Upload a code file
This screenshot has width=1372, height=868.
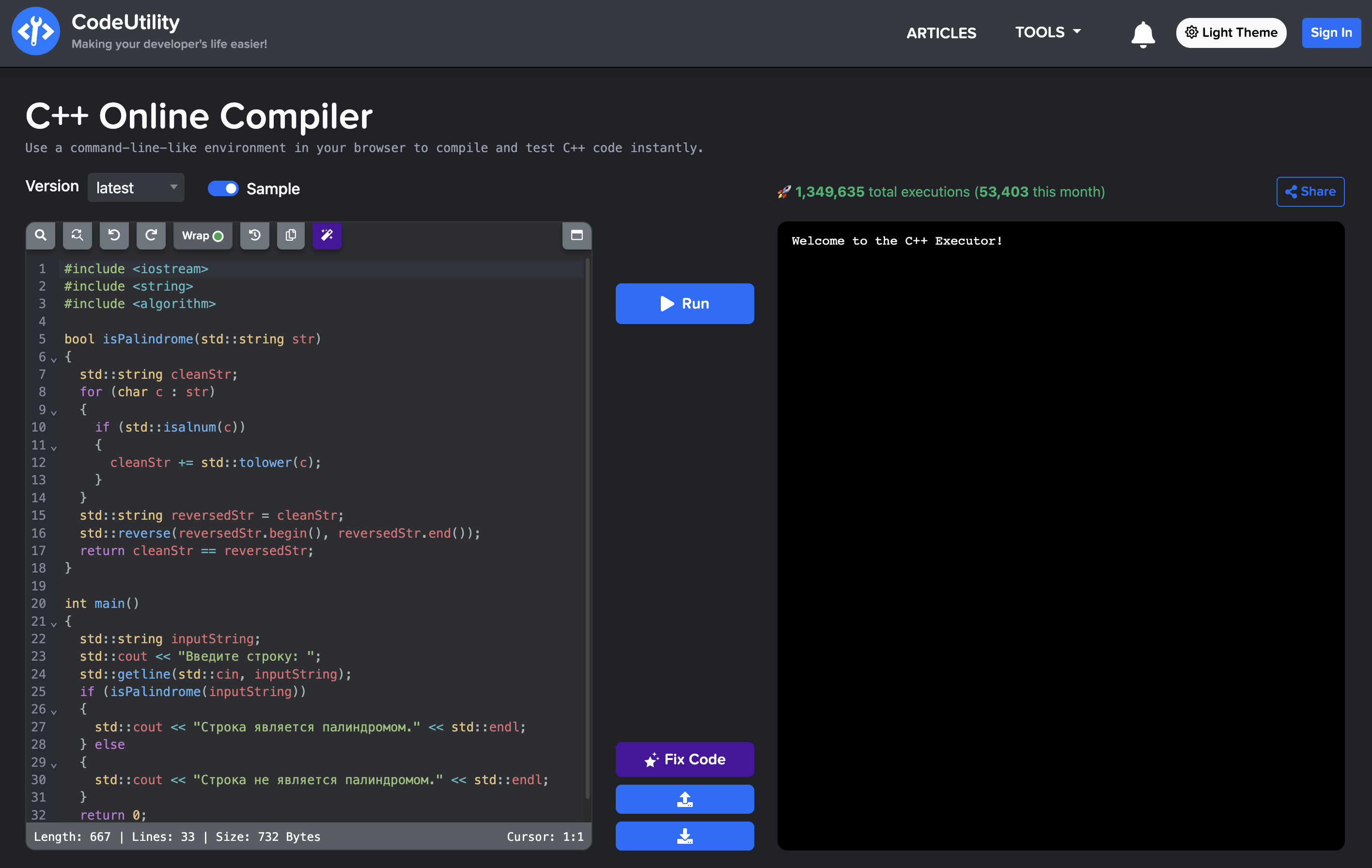684,799
